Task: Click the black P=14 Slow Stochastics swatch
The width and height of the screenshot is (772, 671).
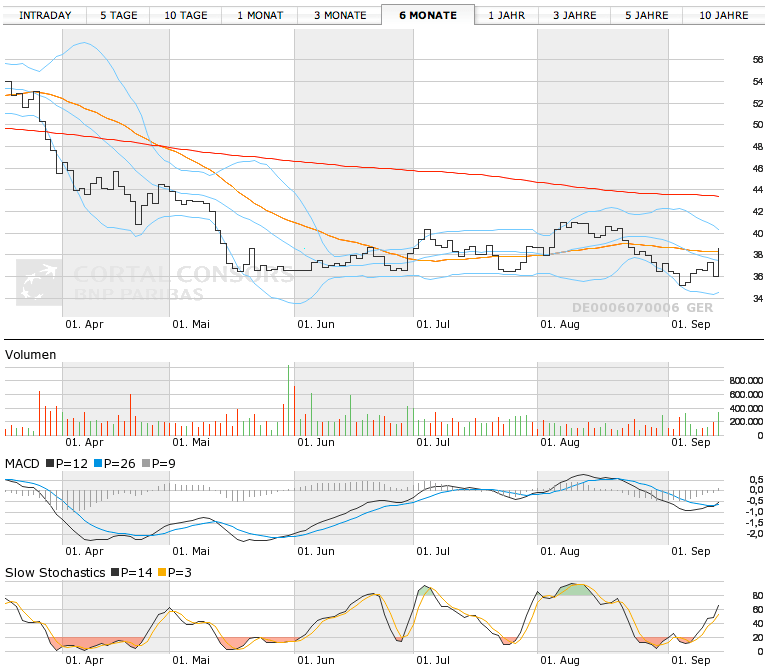Action: 114,573
